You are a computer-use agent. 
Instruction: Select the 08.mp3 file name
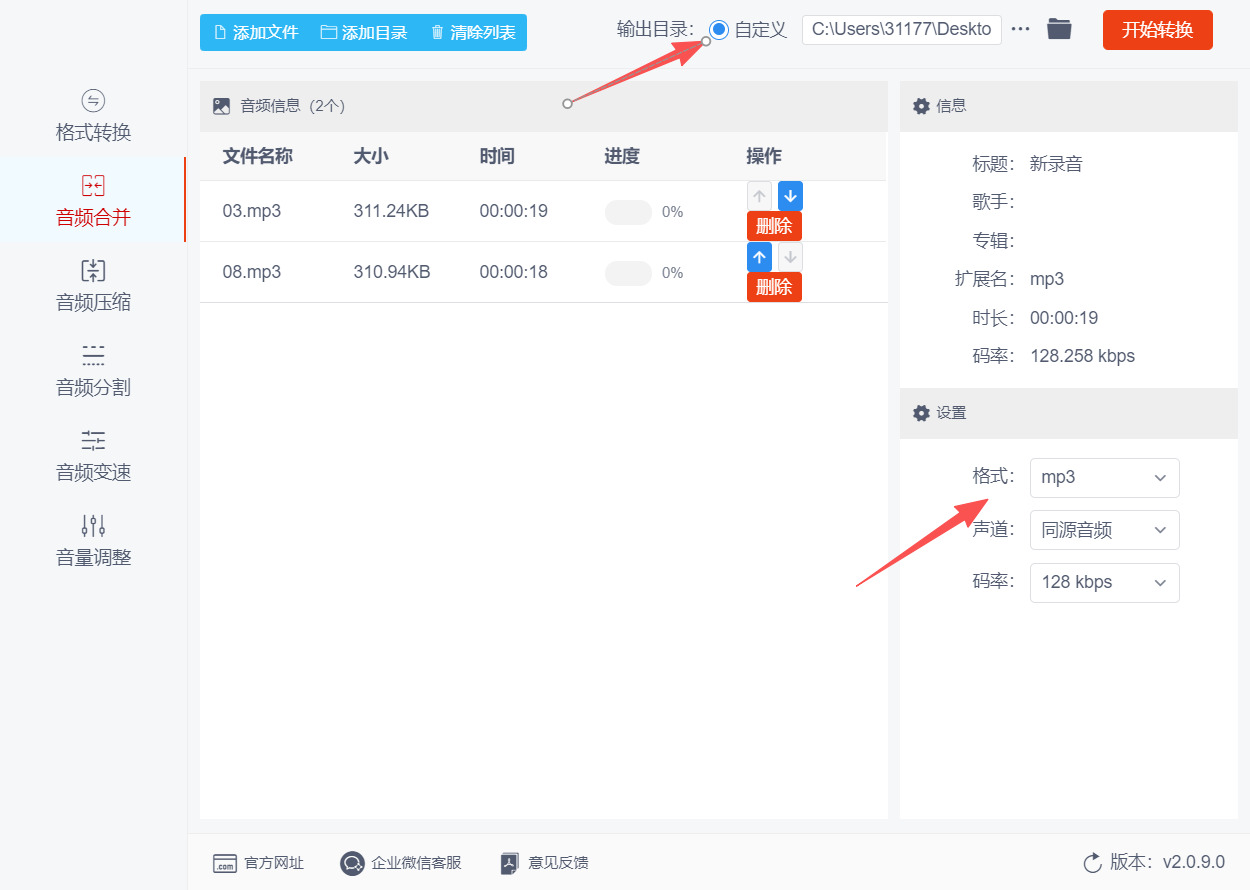pyautogui.click(x=252, y=272)
